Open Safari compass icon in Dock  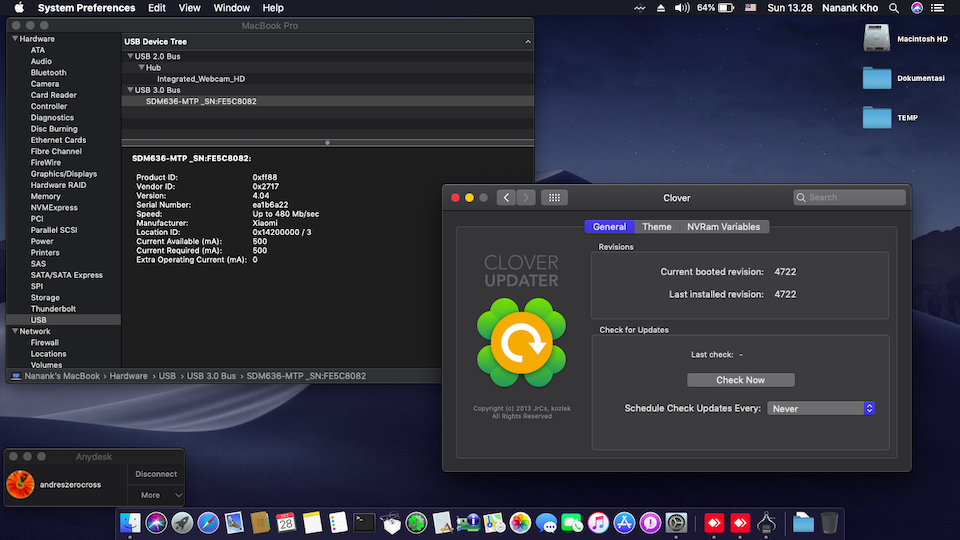pos(208,523)
